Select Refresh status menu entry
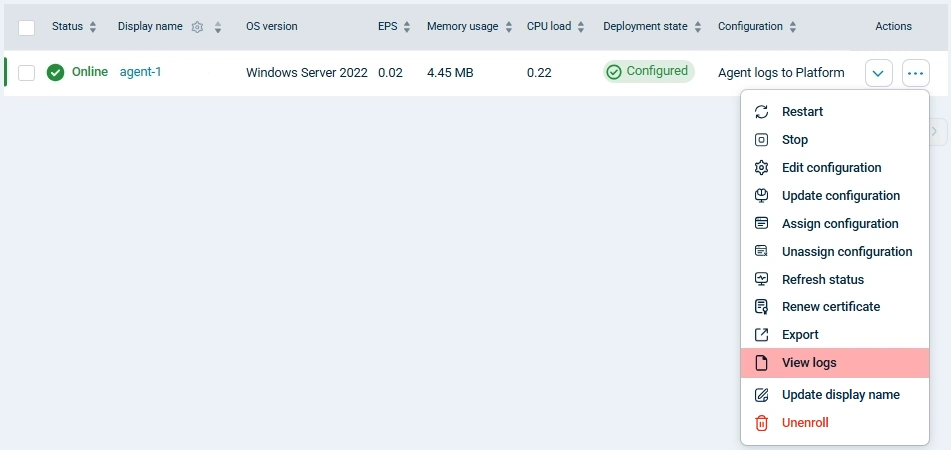Image resolution: width=951 pixels, height=450 pixels. (835, 279)
